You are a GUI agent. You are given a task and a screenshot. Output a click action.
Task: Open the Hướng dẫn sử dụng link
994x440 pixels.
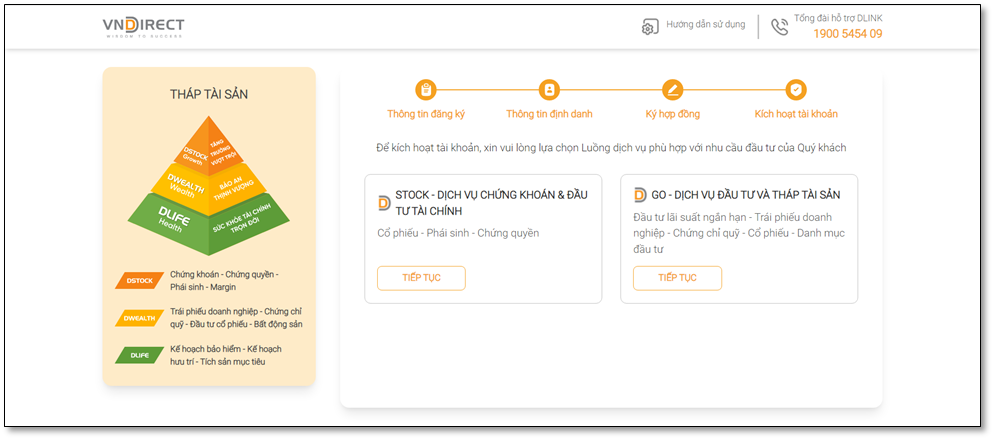[x=706, y=25]
